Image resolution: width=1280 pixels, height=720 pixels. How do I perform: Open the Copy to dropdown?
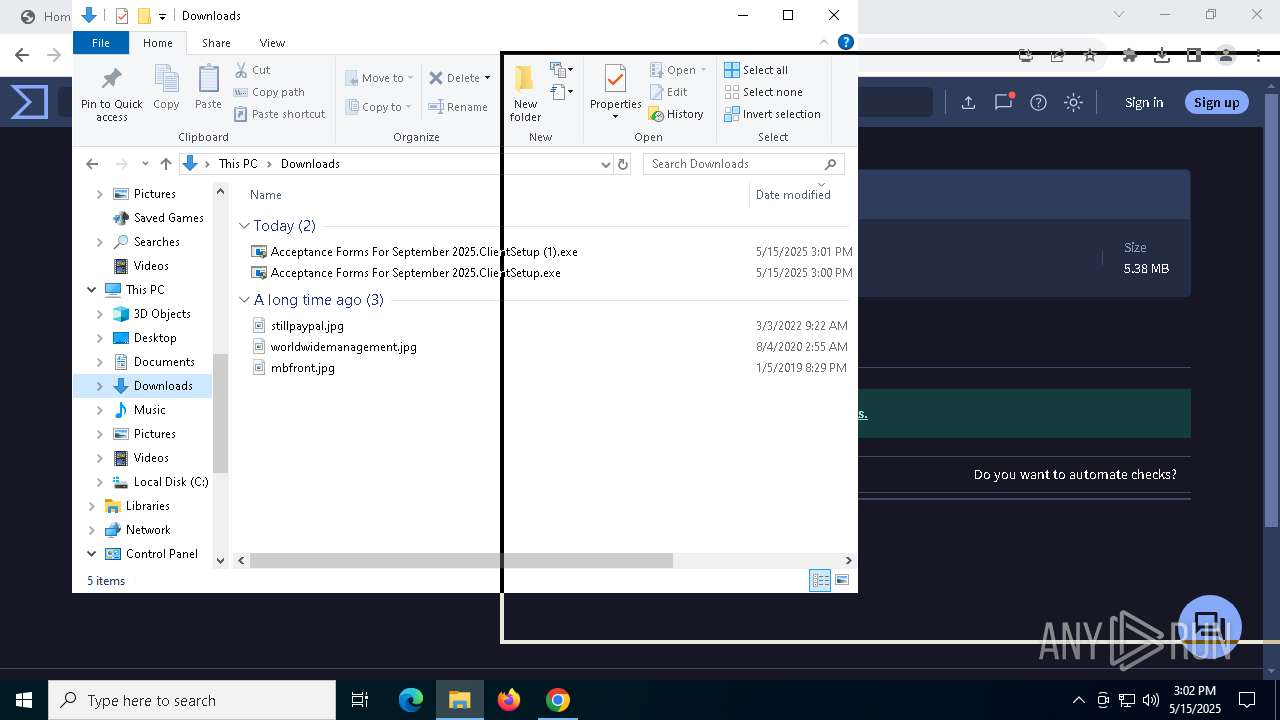tap(379, 107)
